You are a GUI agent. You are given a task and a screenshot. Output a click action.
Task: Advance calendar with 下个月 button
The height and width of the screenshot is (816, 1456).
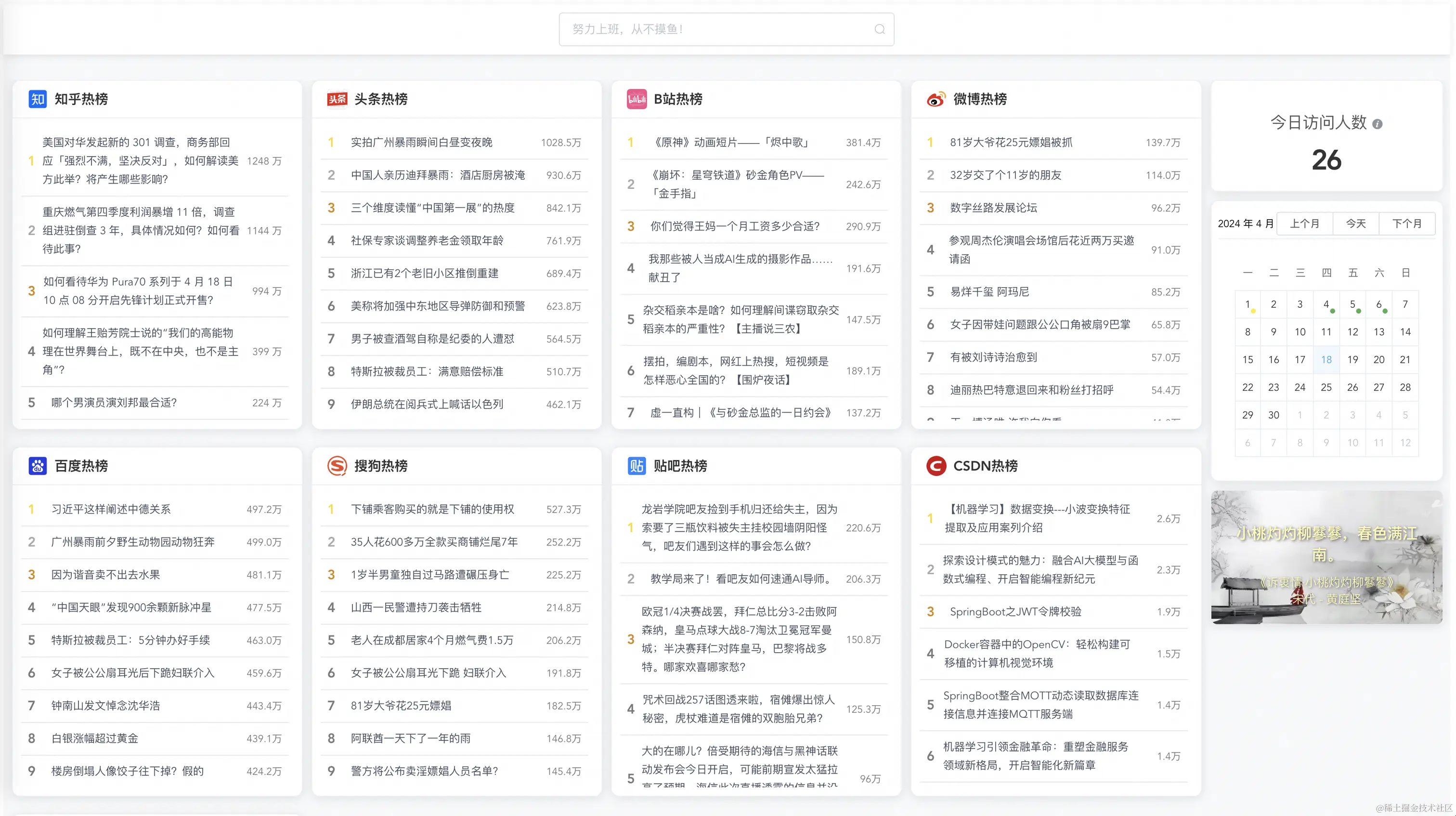[x=1407, y=224]
